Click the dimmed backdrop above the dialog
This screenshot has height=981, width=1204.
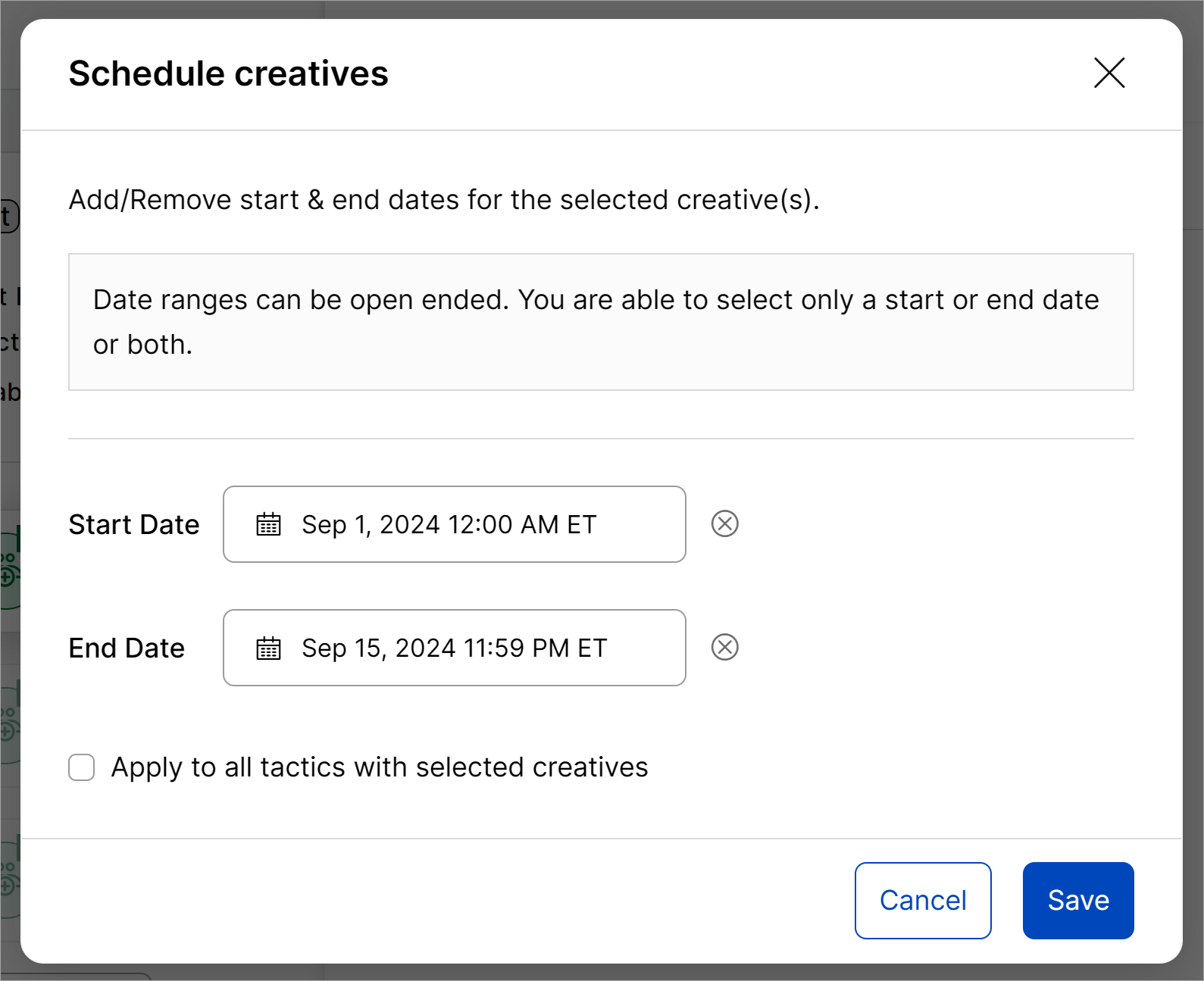(x=606, y=8)
